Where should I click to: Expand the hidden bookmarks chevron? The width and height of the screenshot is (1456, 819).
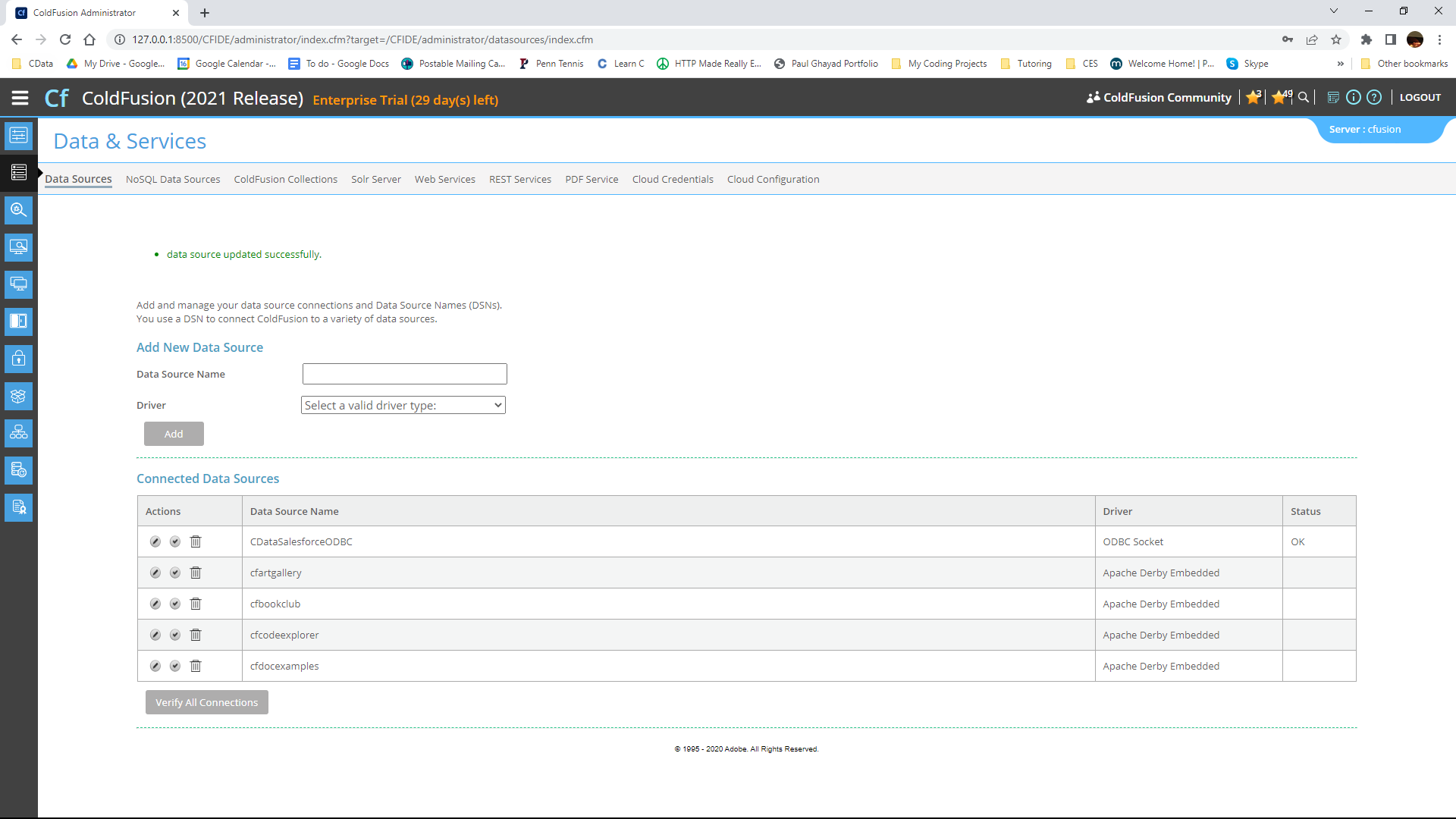[1340, 64]
